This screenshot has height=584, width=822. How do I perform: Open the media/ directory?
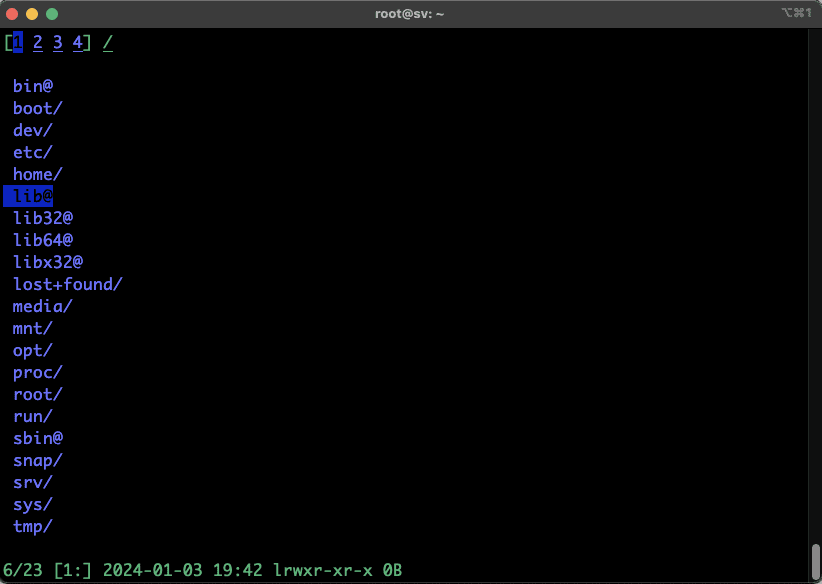point(43,306)
